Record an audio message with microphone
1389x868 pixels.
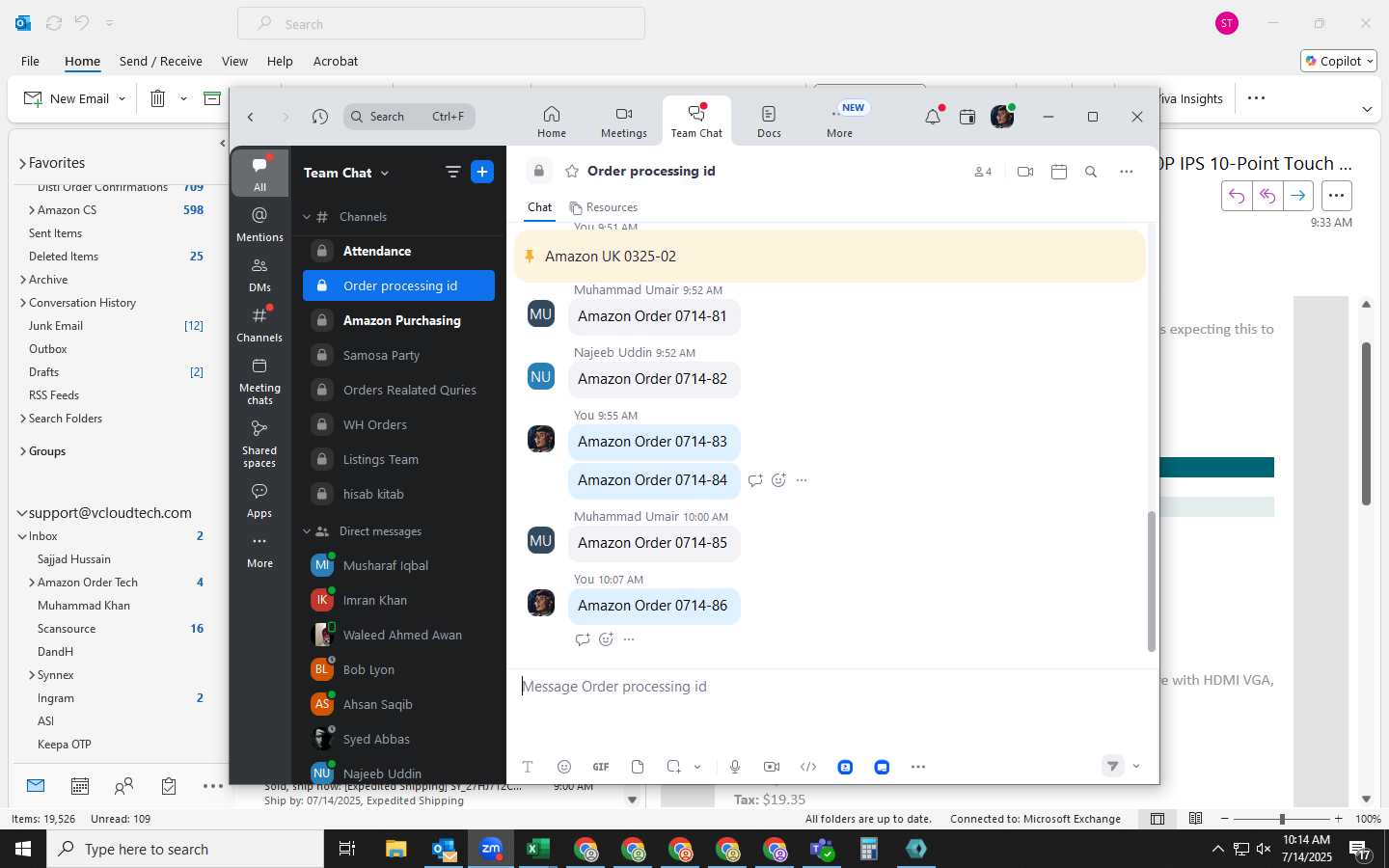(735, 767)
